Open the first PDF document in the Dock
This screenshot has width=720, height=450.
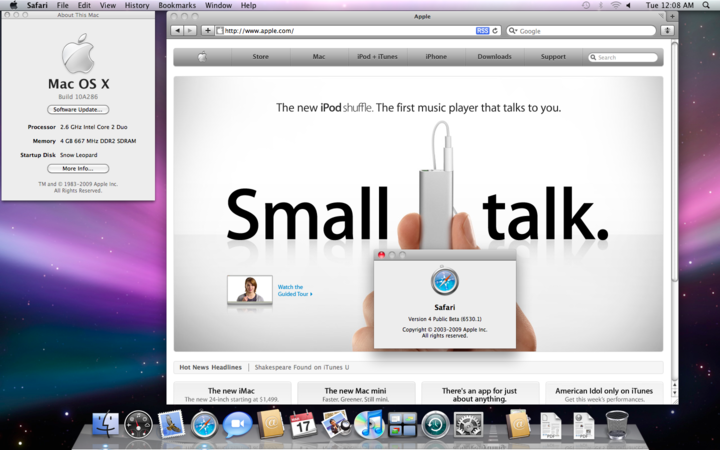click(551, 425)
